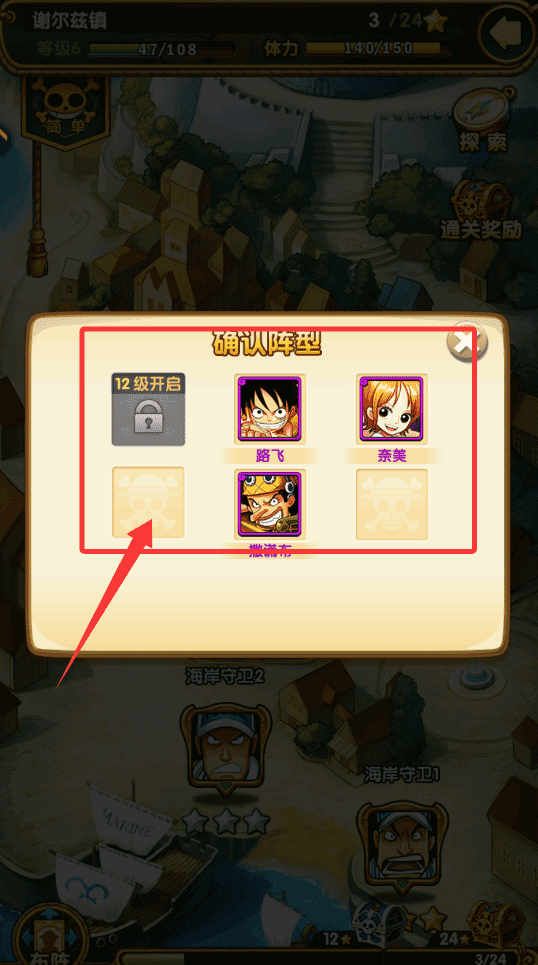Select the 海岸守卫1 stage portrait
Screen dimensions: 538x965
(x=401, y=847)
